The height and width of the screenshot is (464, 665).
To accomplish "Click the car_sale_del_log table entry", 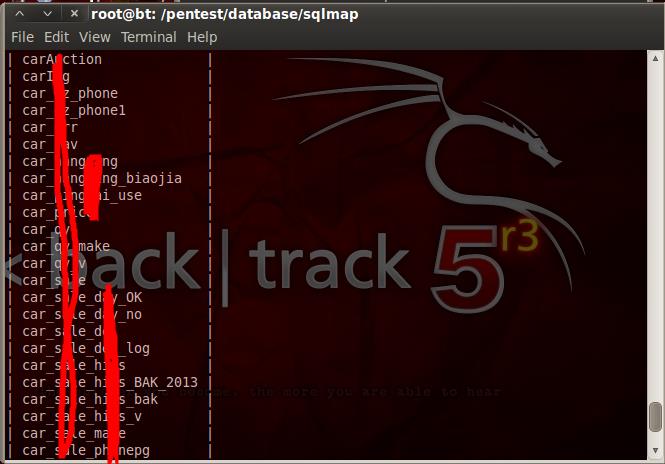I will pyautogui.click(x=86, y=349).
